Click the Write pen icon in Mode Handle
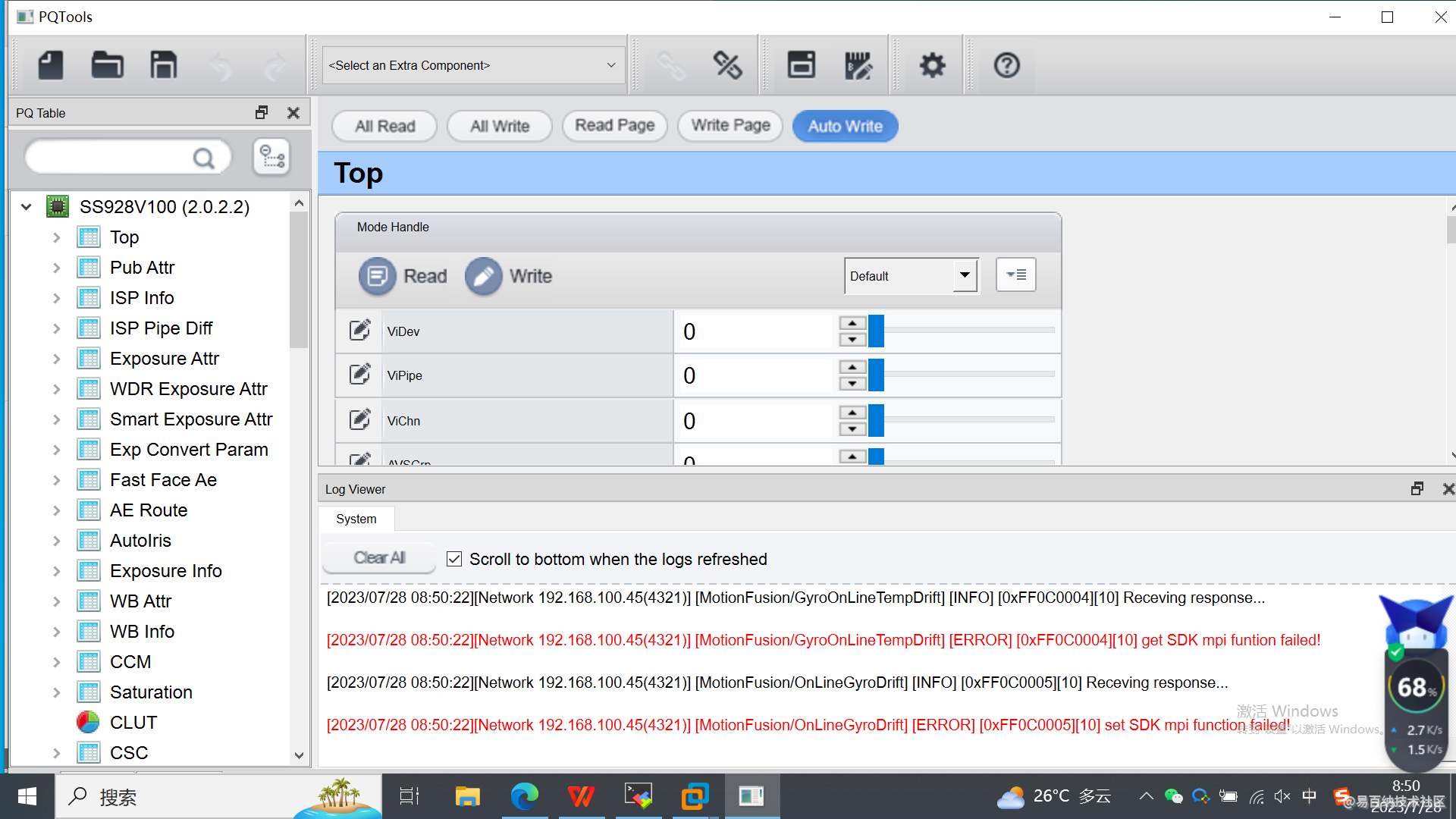 [x=483, y=276]
